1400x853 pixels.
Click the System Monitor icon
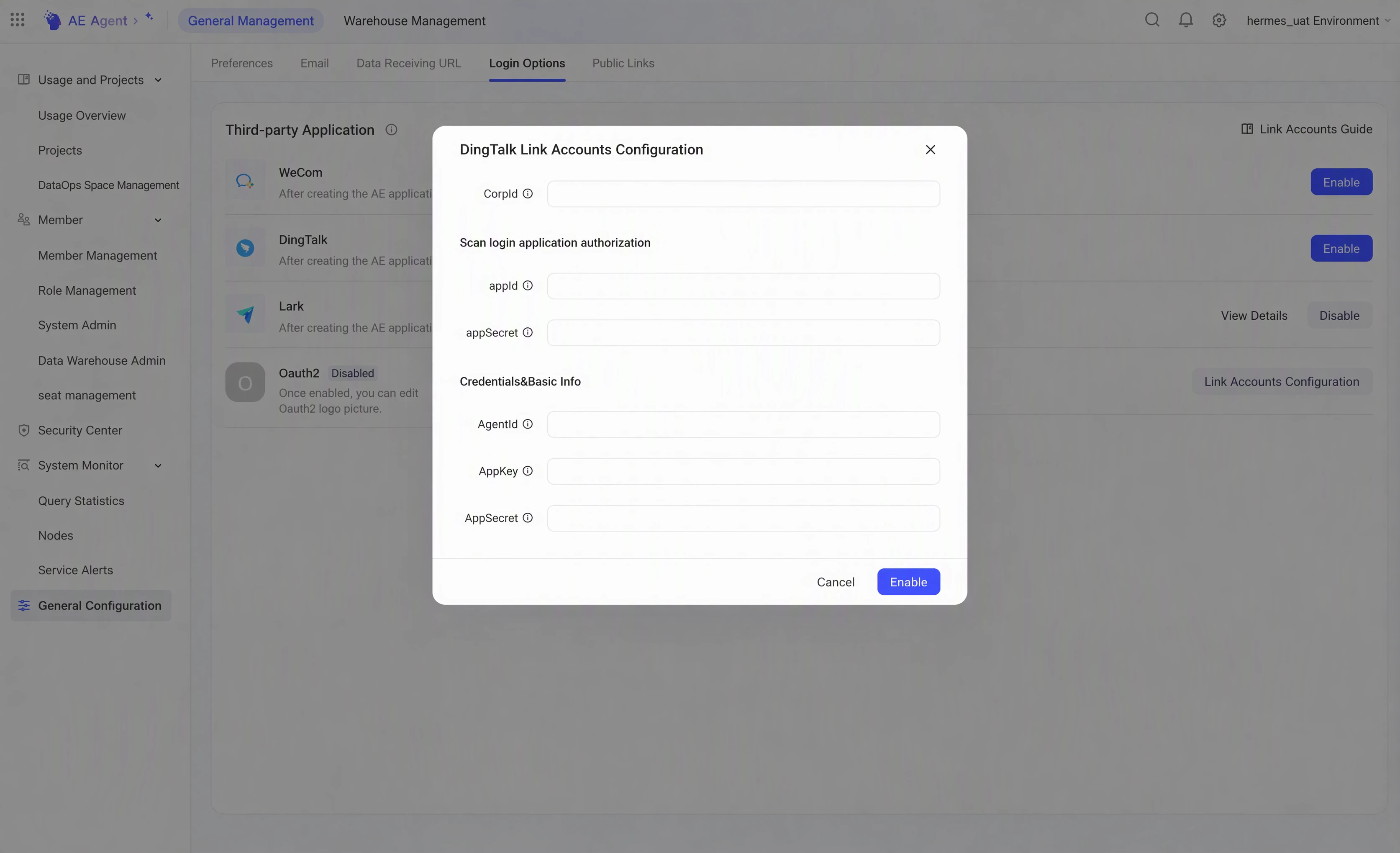tap(23, 465)
